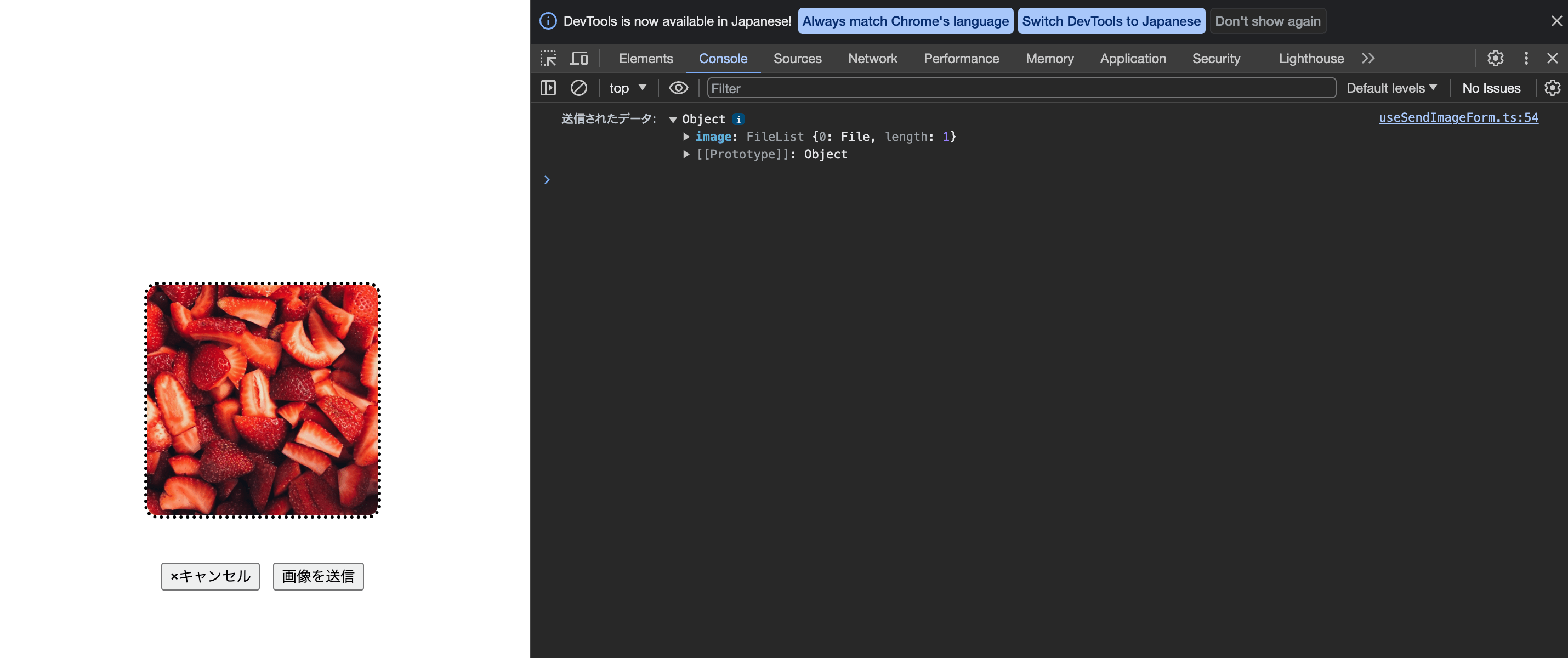Viewport: 1568px width, 658px height.
Task: Show more tabs with double chevron
Action: click(x=1368, y=59)
